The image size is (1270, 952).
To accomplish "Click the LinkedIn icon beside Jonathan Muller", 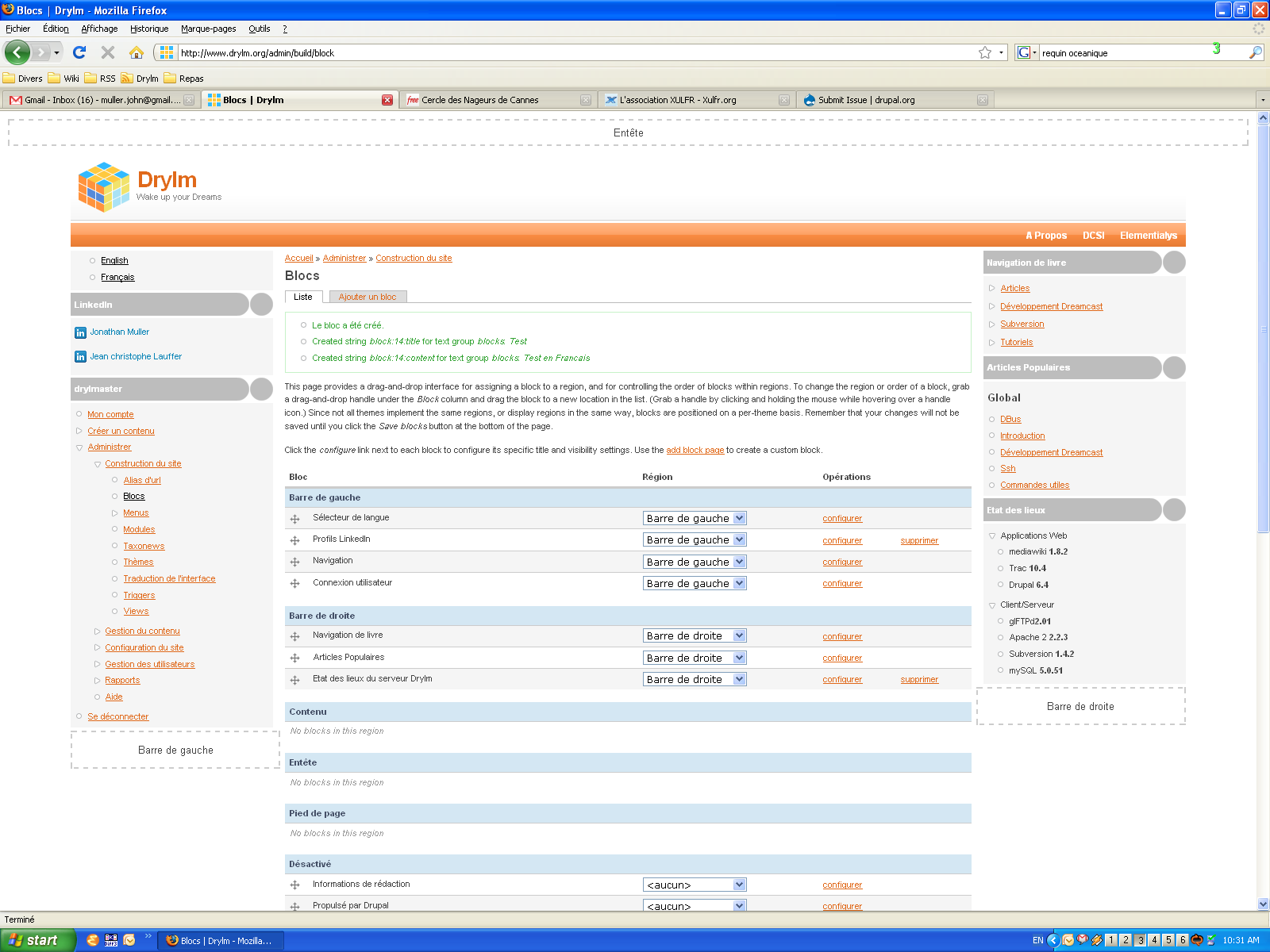I will tap(80, 332).
